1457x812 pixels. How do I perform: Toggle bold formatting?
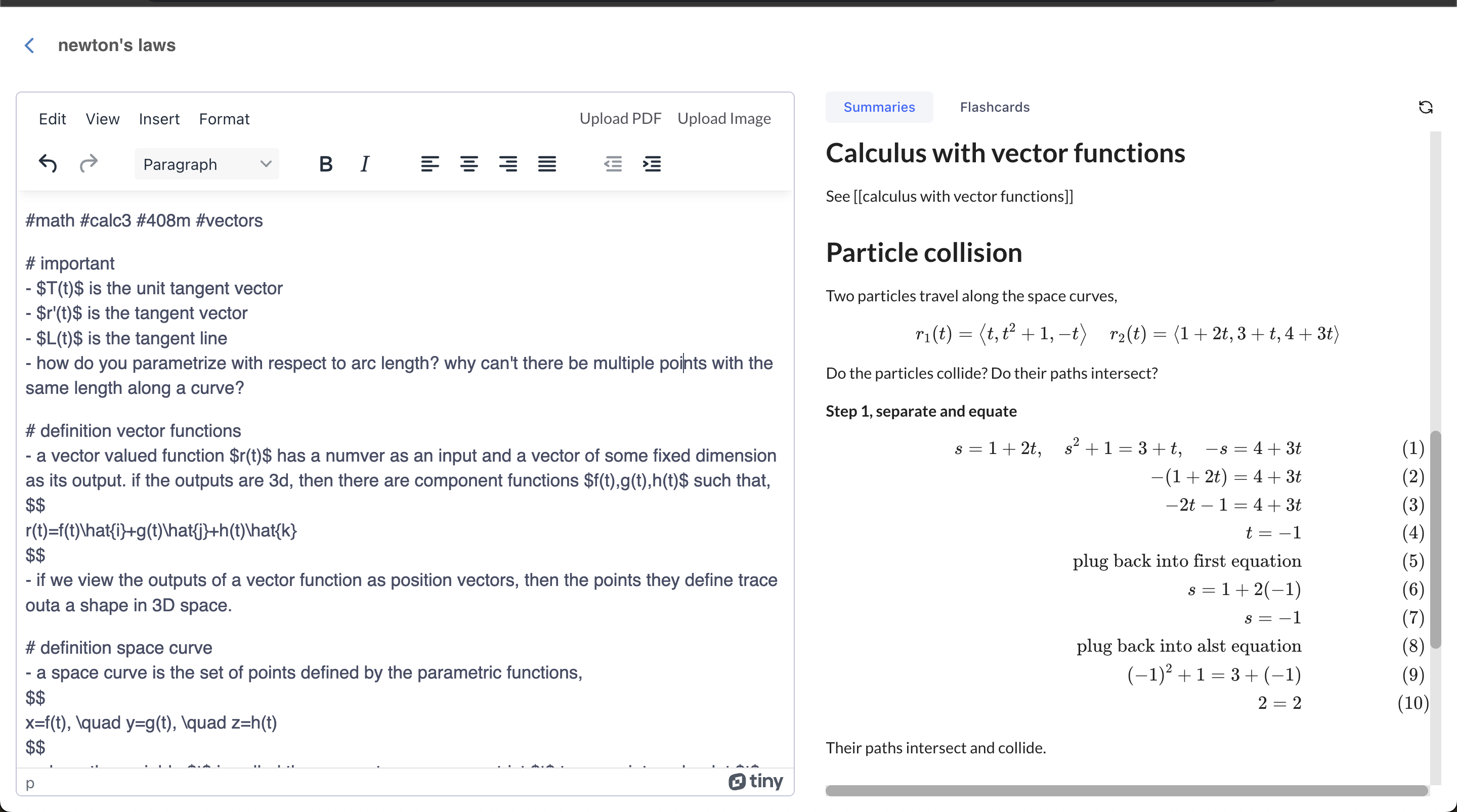point(325,164)
